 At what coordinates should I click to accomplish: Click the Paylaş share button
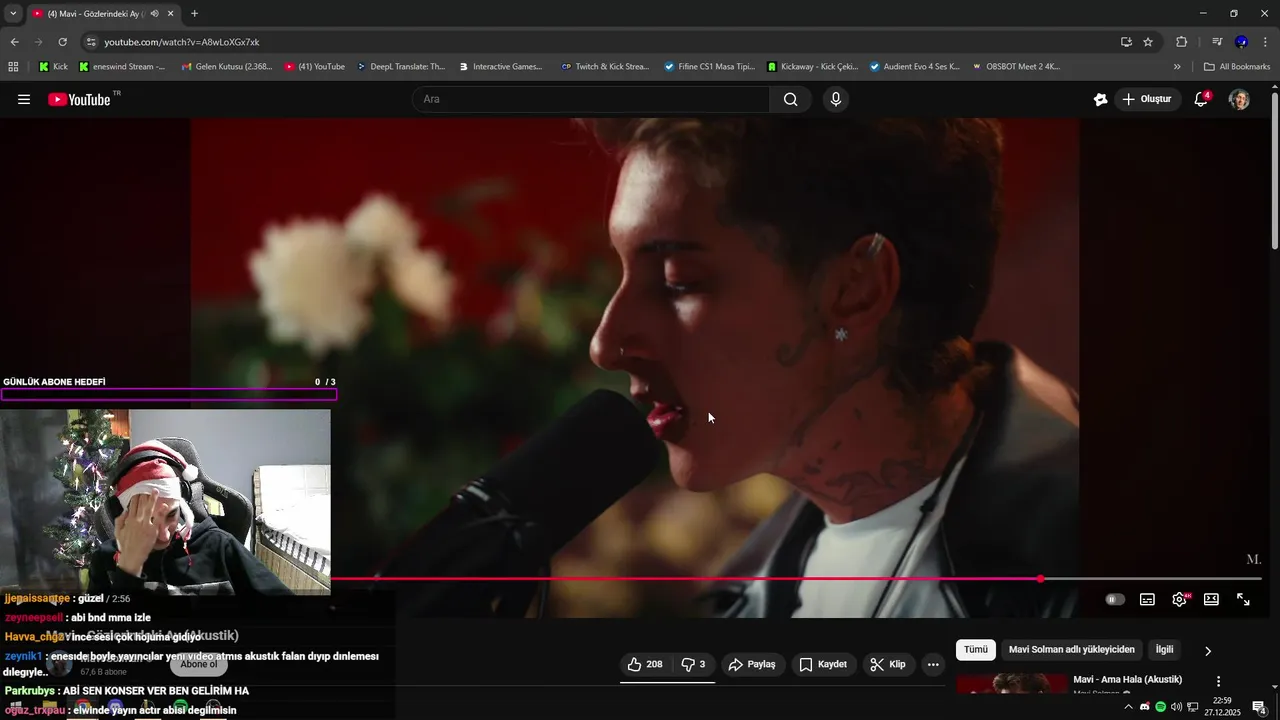(x=752, y=664)
